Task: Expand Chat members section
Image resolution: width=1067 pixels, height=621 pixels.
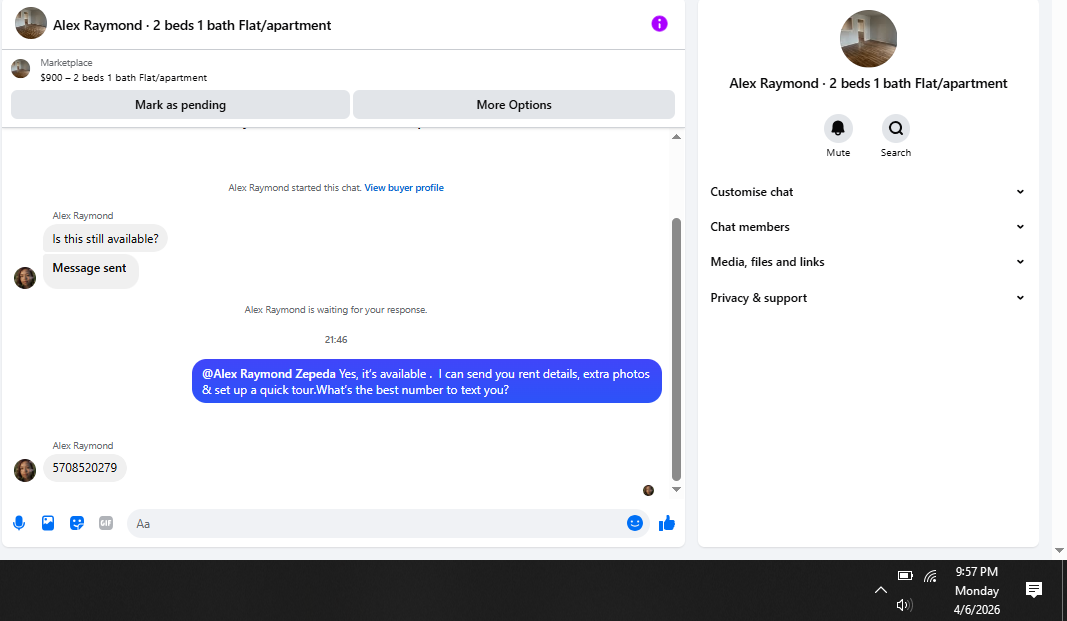Action: coord(868,226)
